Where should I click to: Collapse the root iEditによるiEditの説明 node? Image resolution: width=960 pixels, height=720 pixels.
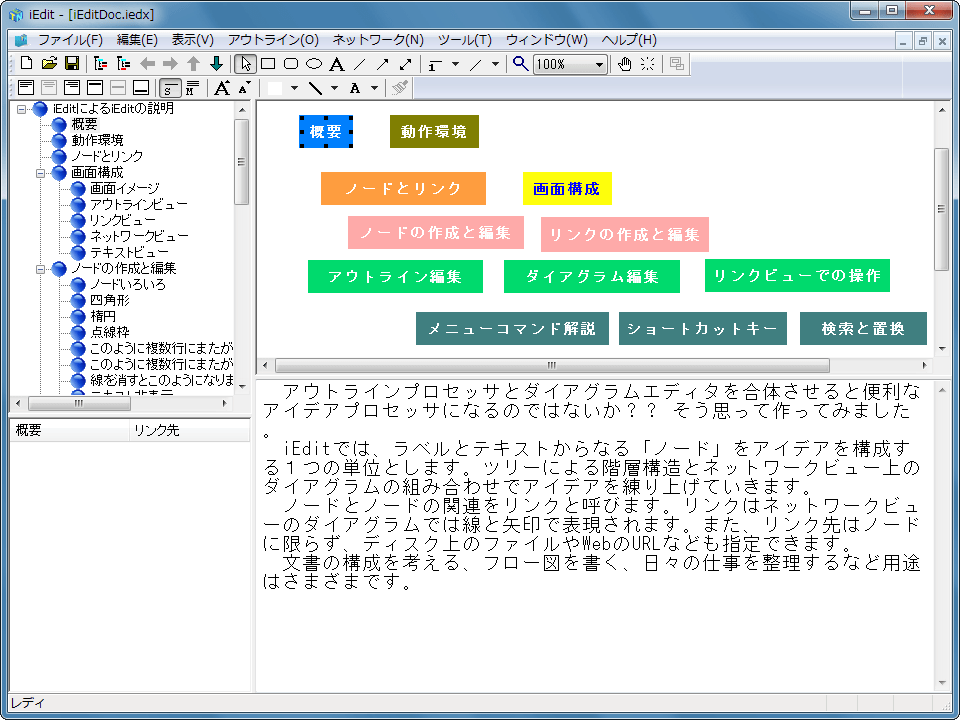[22, 109]
